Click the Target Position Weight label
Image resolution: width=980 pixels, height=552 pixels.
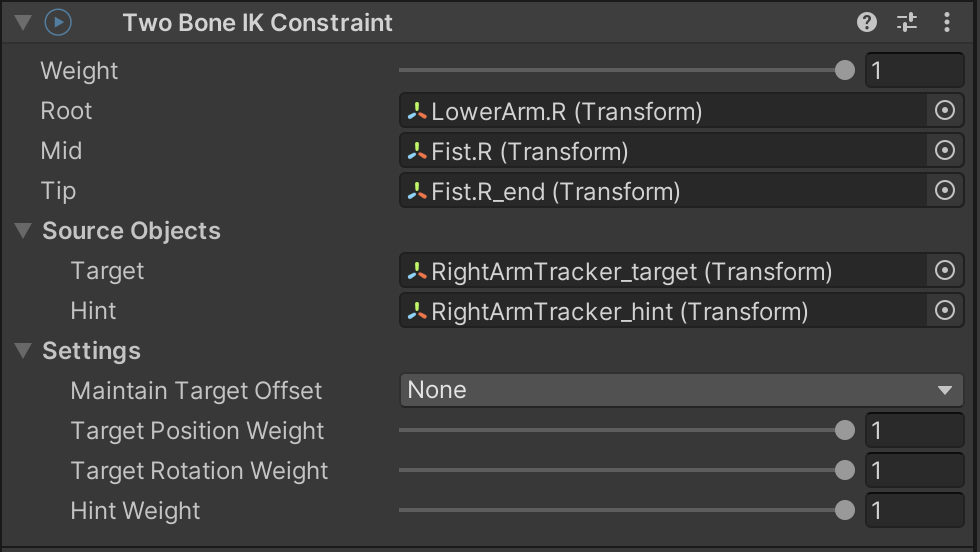(198, 431)
